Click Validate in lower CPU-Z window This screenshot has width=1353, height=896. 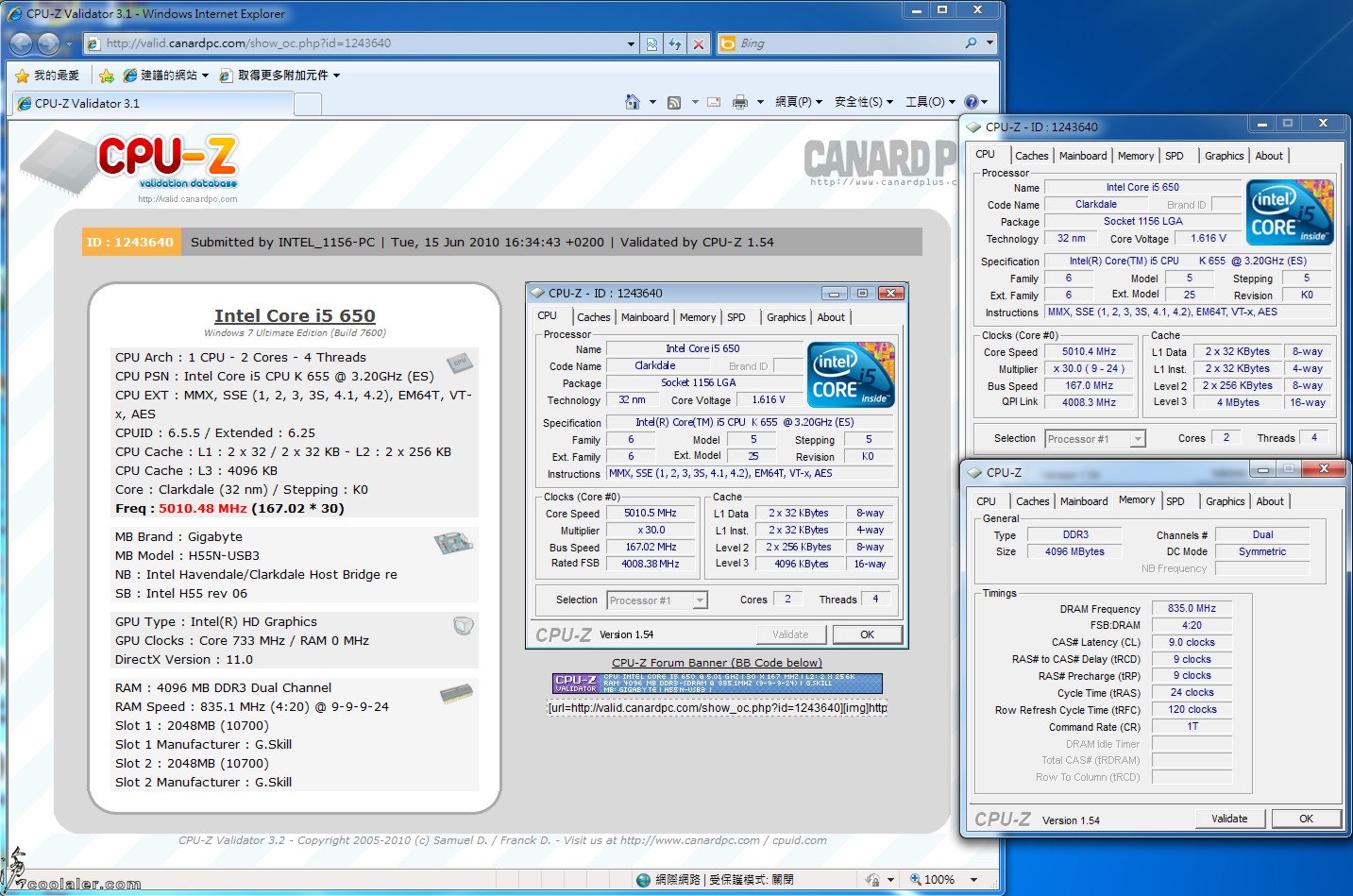click(1229, 820)
